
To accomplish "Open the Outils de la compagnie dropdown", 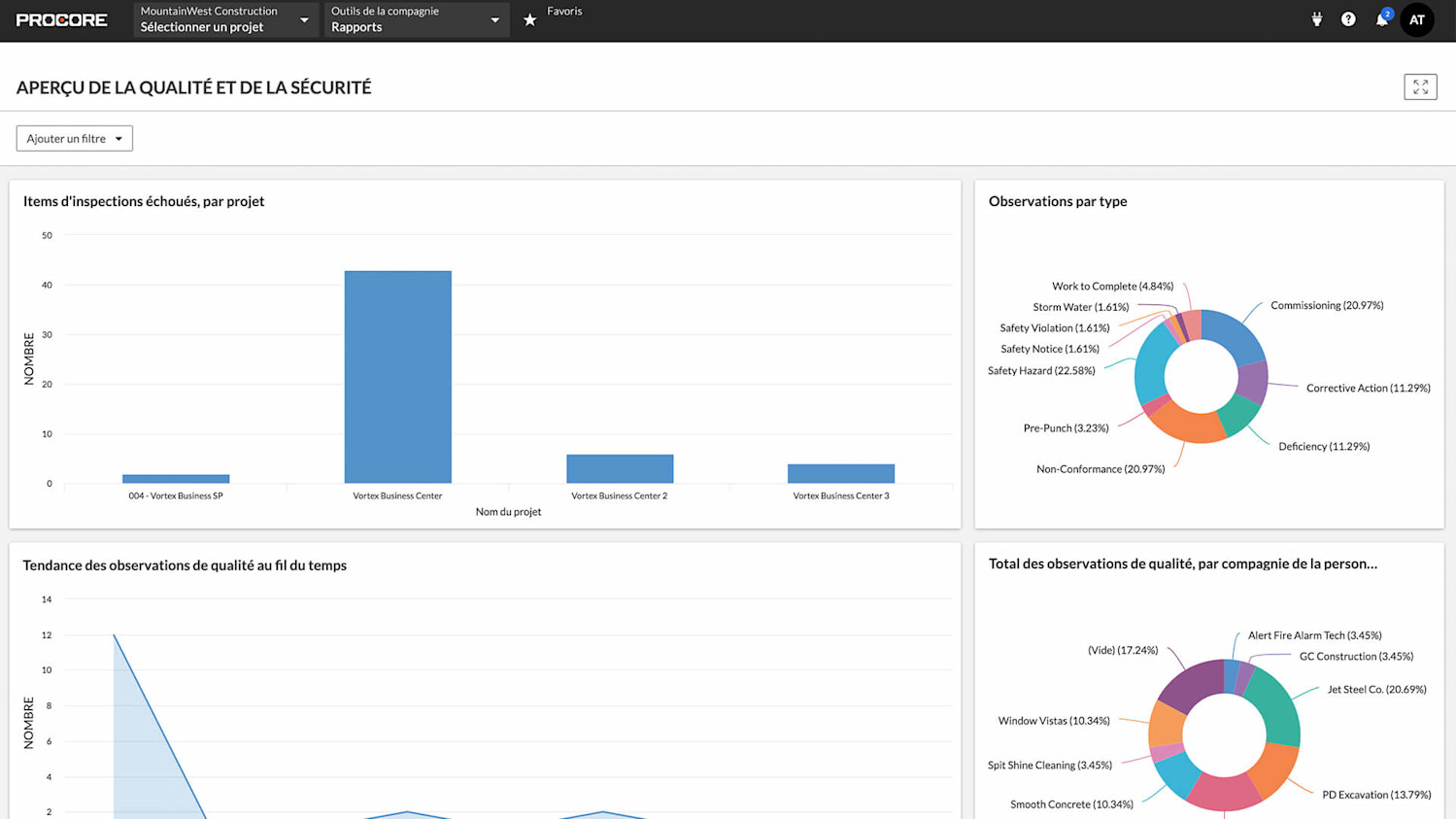I will coord(417,19).
